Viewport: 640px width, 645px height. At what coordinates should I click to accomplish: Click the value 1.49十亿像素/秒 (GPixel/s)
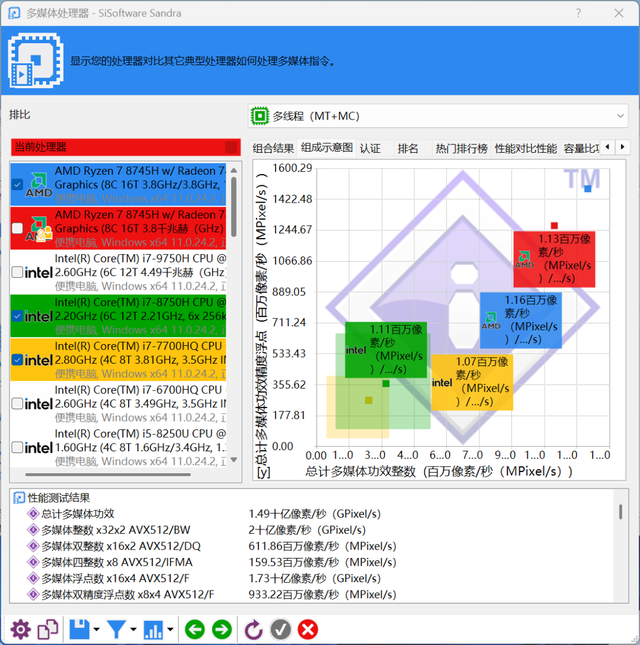315,514
